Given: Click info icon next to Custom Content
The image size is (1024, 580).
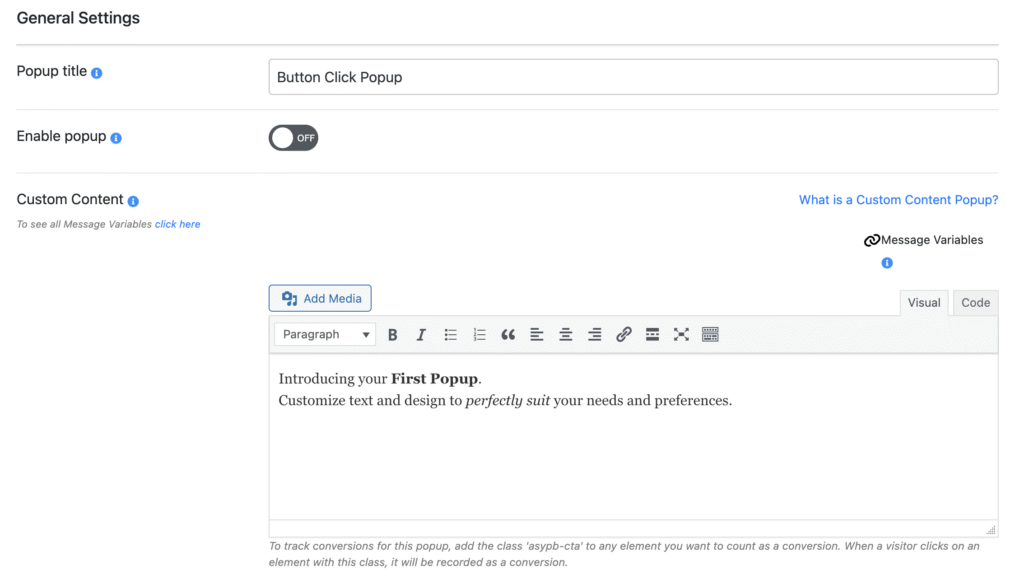Looking at the screenshot, I should 133,201.
